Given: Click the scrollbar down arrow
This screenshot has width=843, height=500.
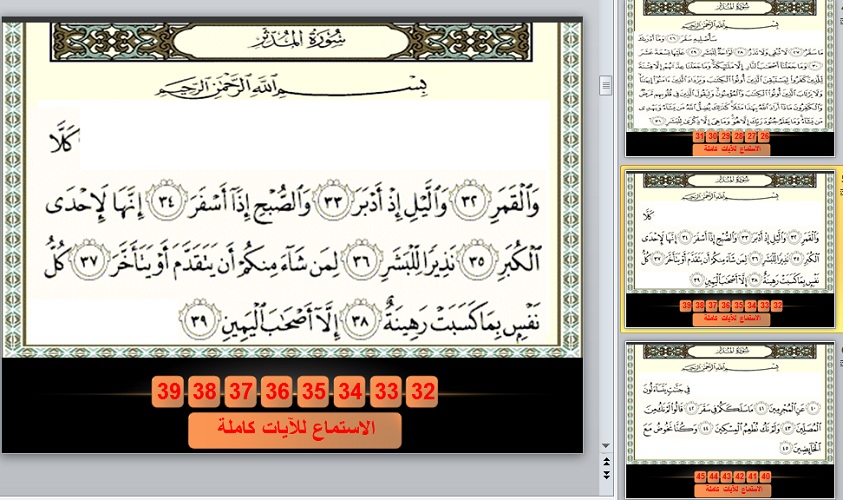Looking at the screenshot, I should click(x=606, y=446).
